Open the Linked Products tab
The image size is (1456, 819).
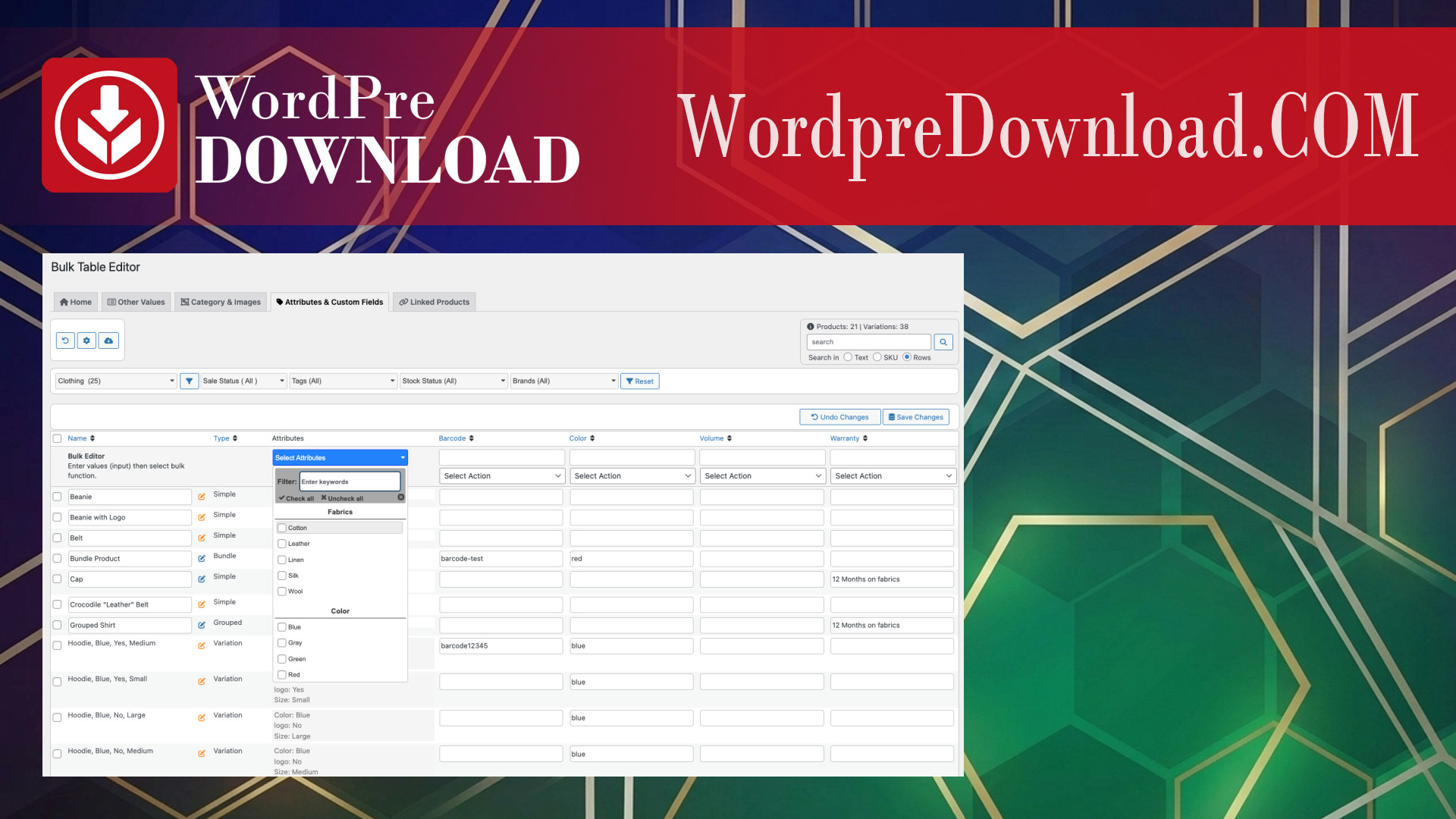point(435,302)
